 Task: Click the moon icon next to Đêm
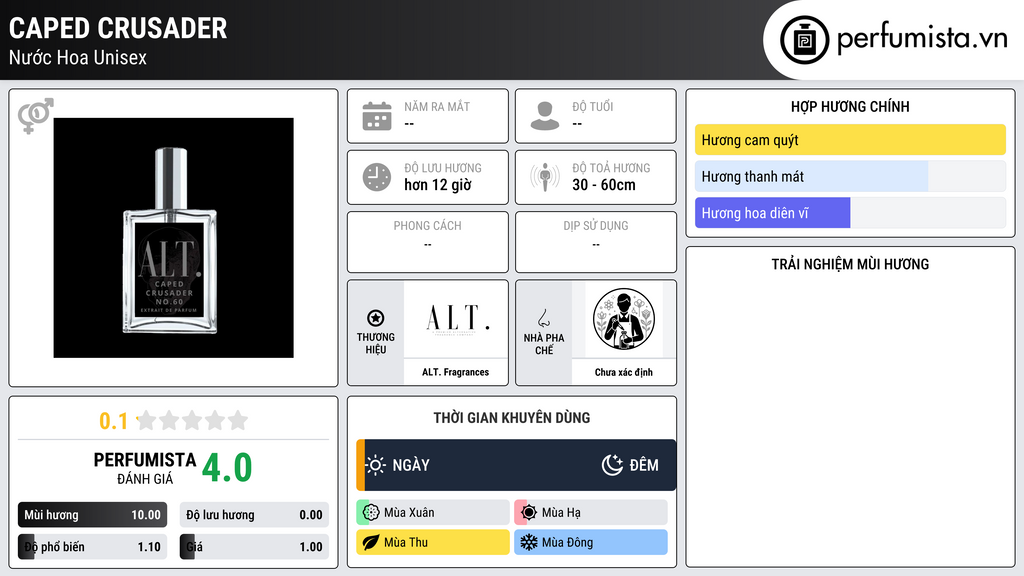click(612, 465)
